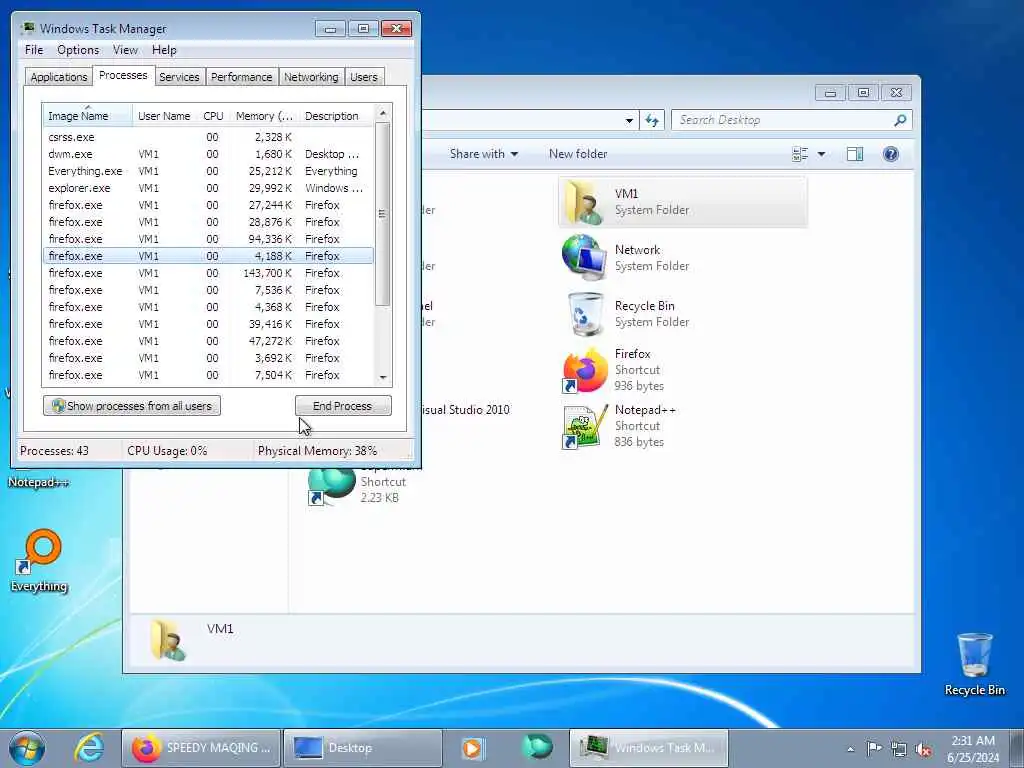The width and height of the screenshot is (1024, 768).
Task: Click the process list scrollbar thumb
Action: [x=383, y=214]
